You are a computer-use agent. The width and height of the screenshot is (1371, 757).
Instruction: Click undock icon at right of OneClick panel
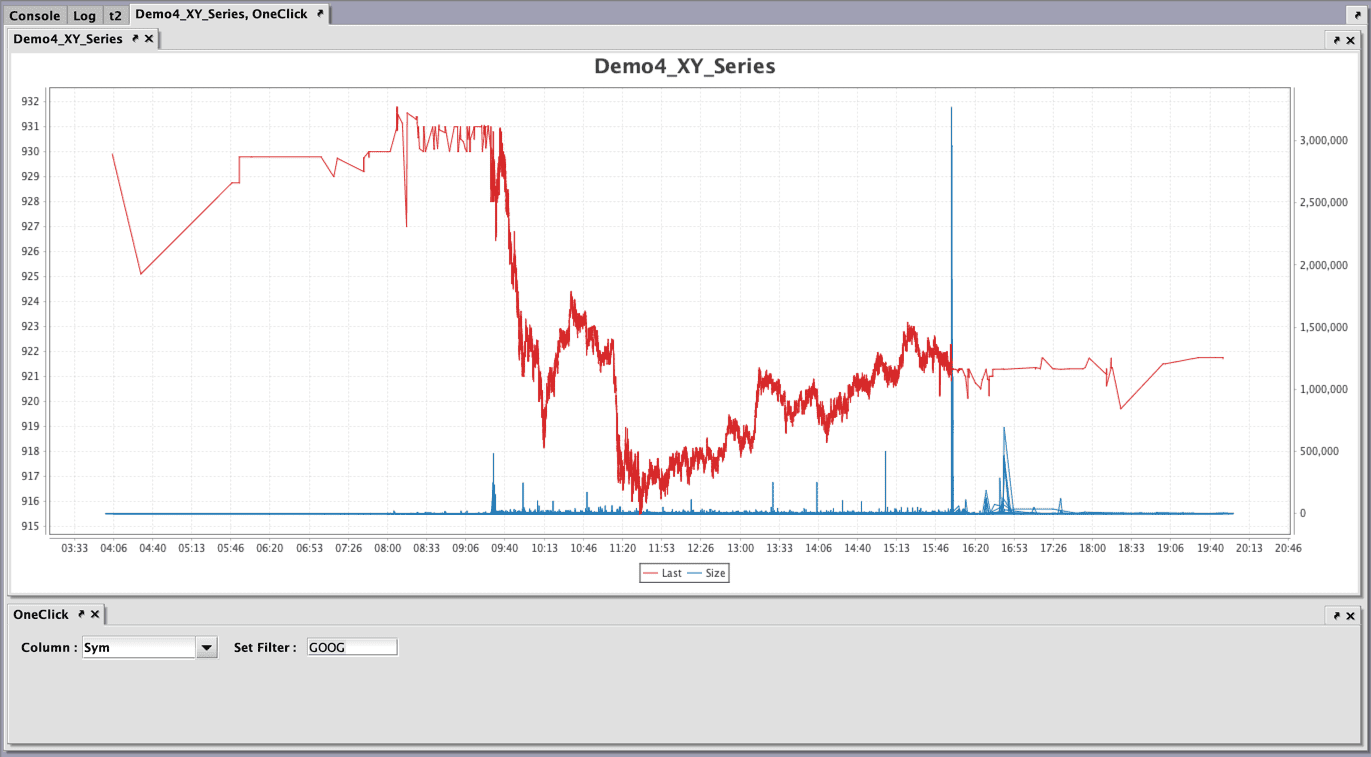tap(1336, 616)
